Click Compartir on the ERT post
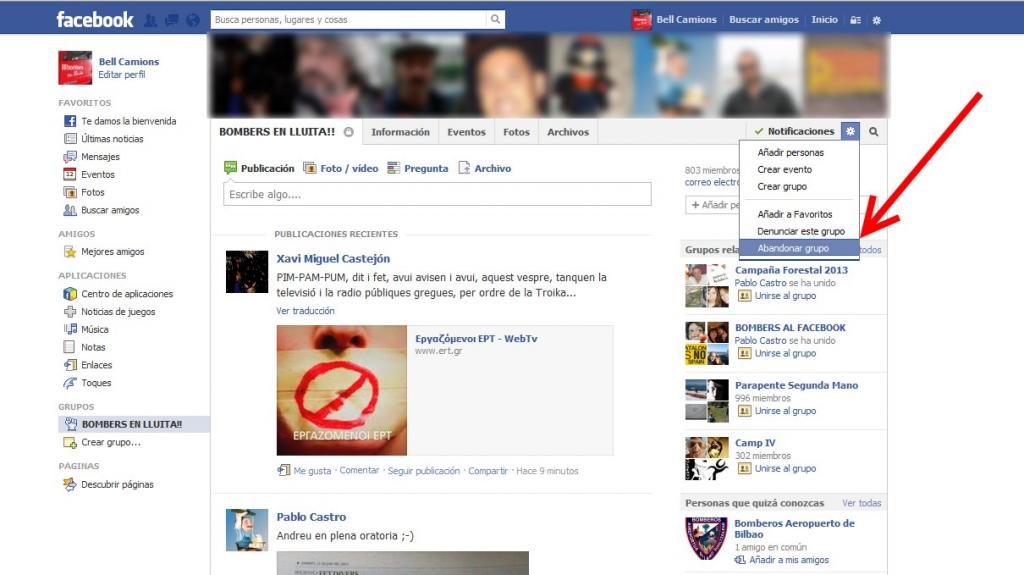 488,470
